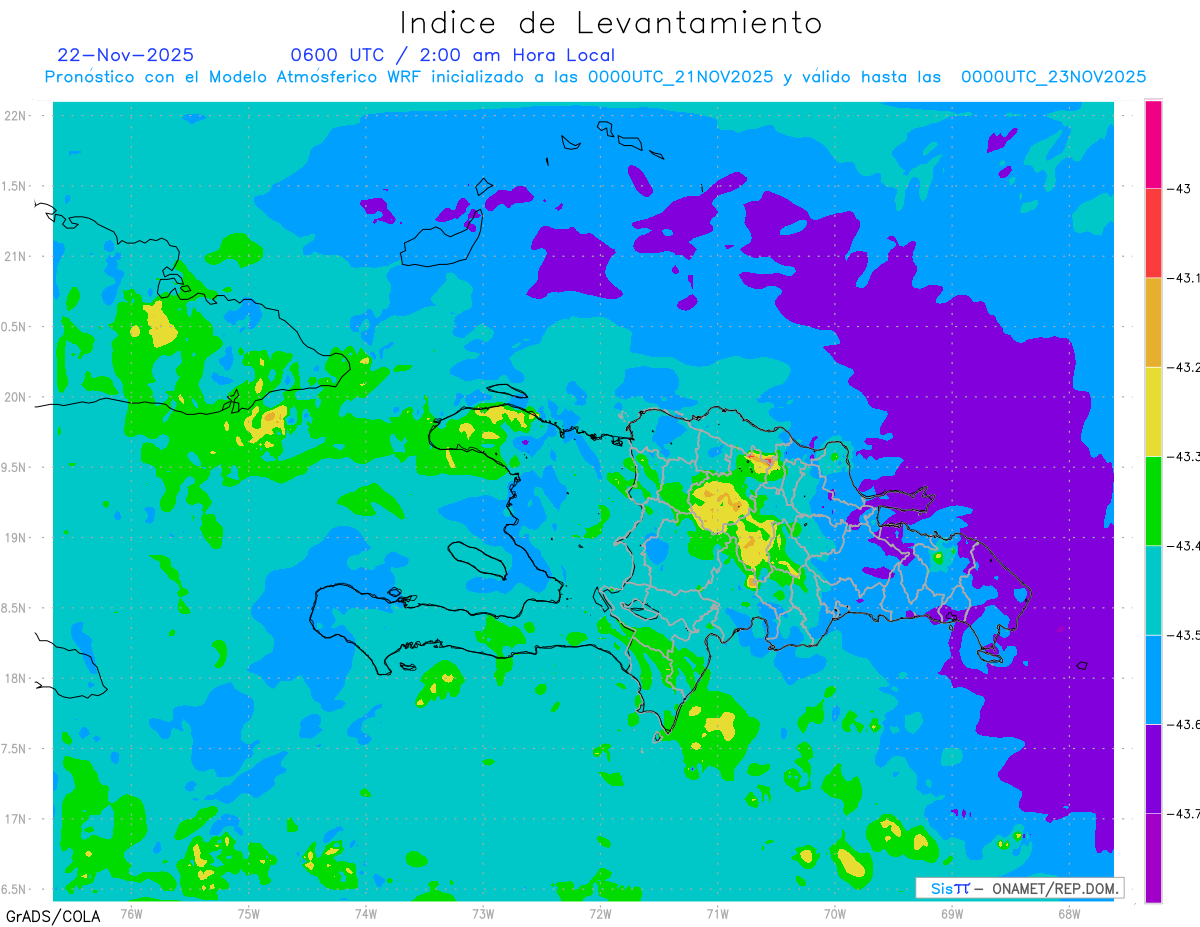Click the "70W" longitude label
This screenshot has height=927, width=1200.
pyautogui.click(x=835, y=914)
